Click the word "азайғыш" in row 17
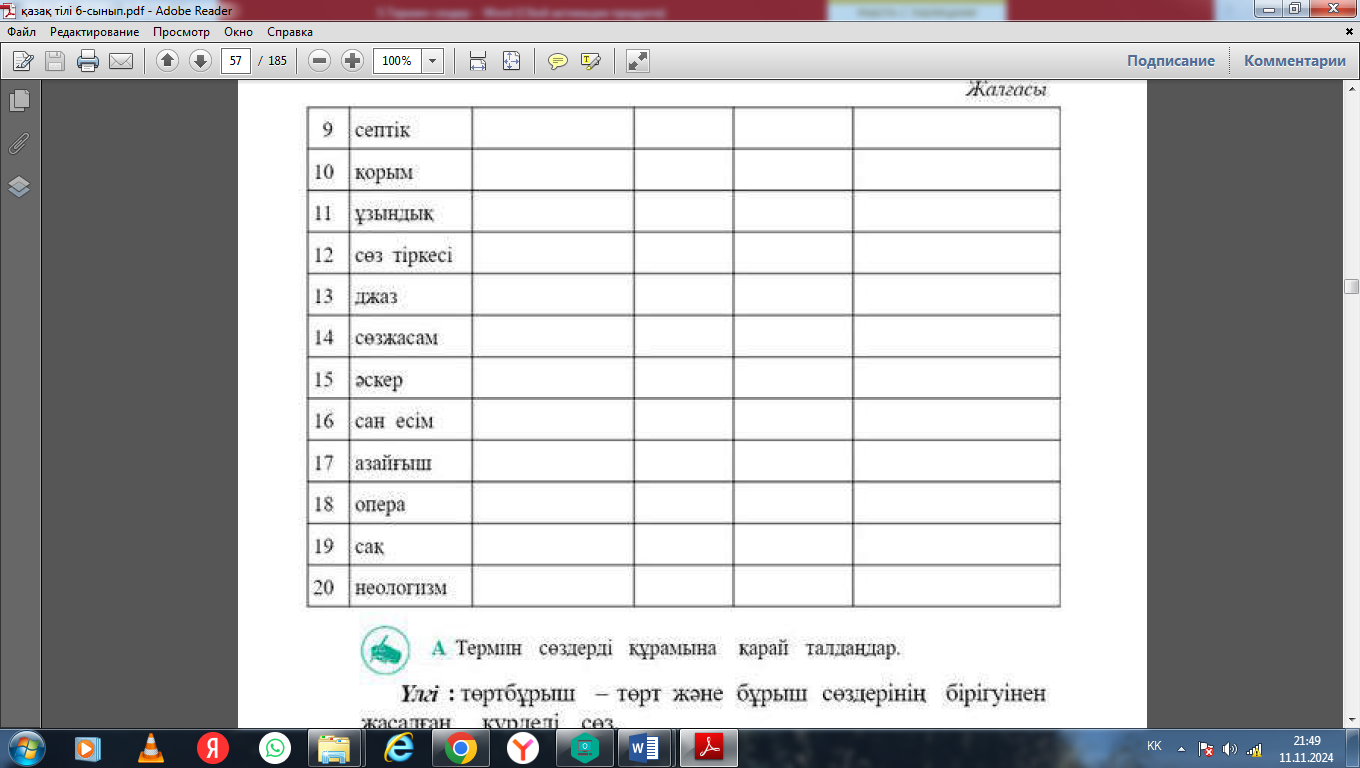The width and height of the screenshot is (1360, 768). coord(394,464)
